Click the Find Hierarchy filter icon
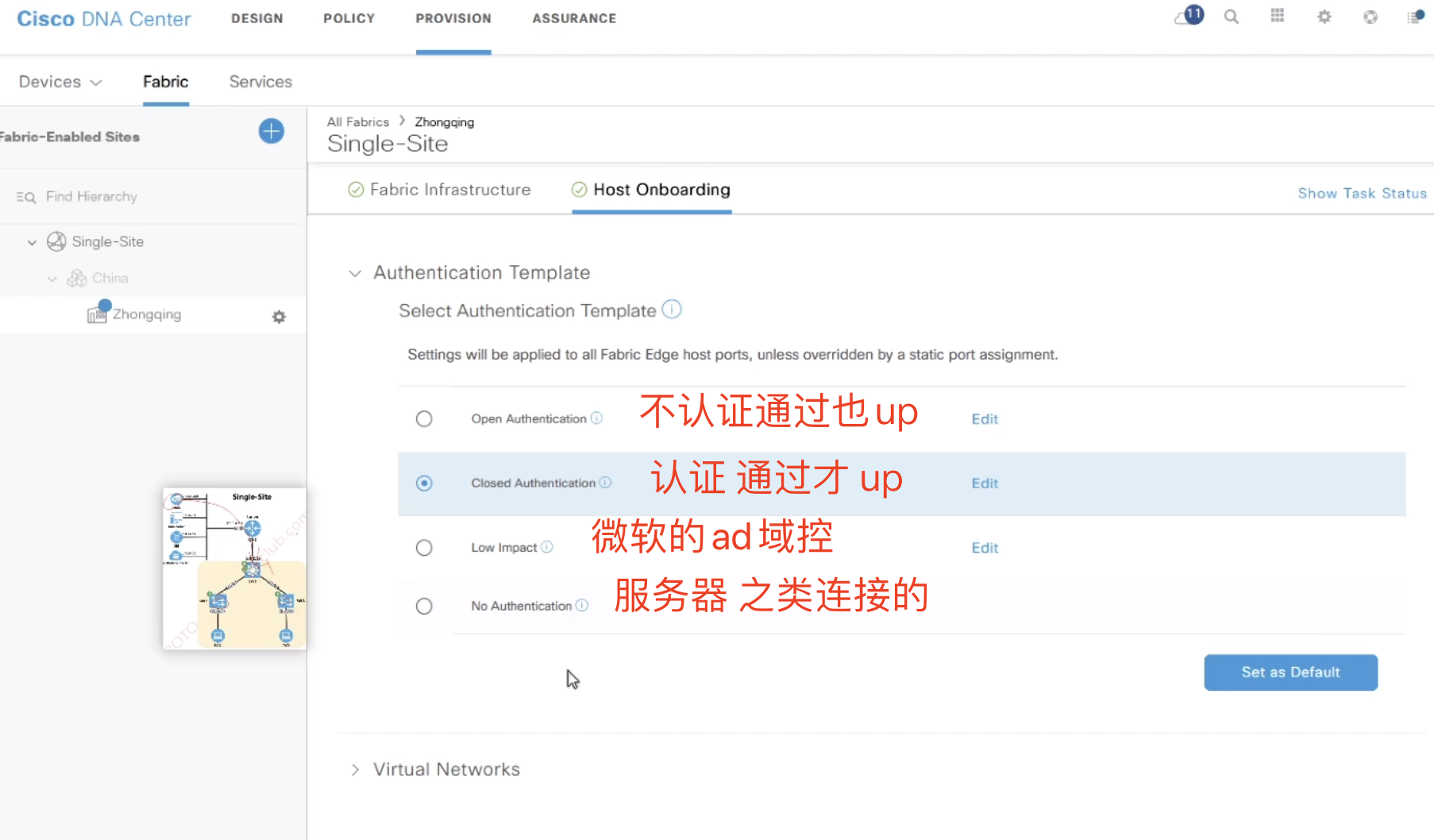The height and width of the screenshot is (840, 1434). [x=25, y=197]
